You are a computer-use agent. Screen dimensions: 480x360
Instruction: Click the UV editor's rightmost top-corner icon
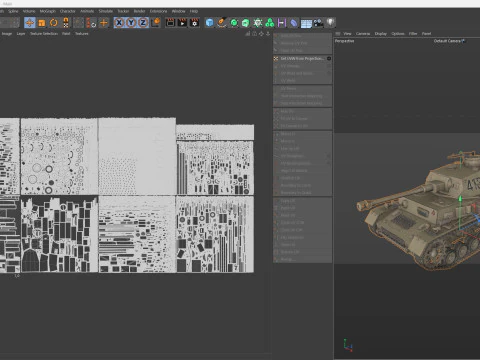click(x=268, y=34)
